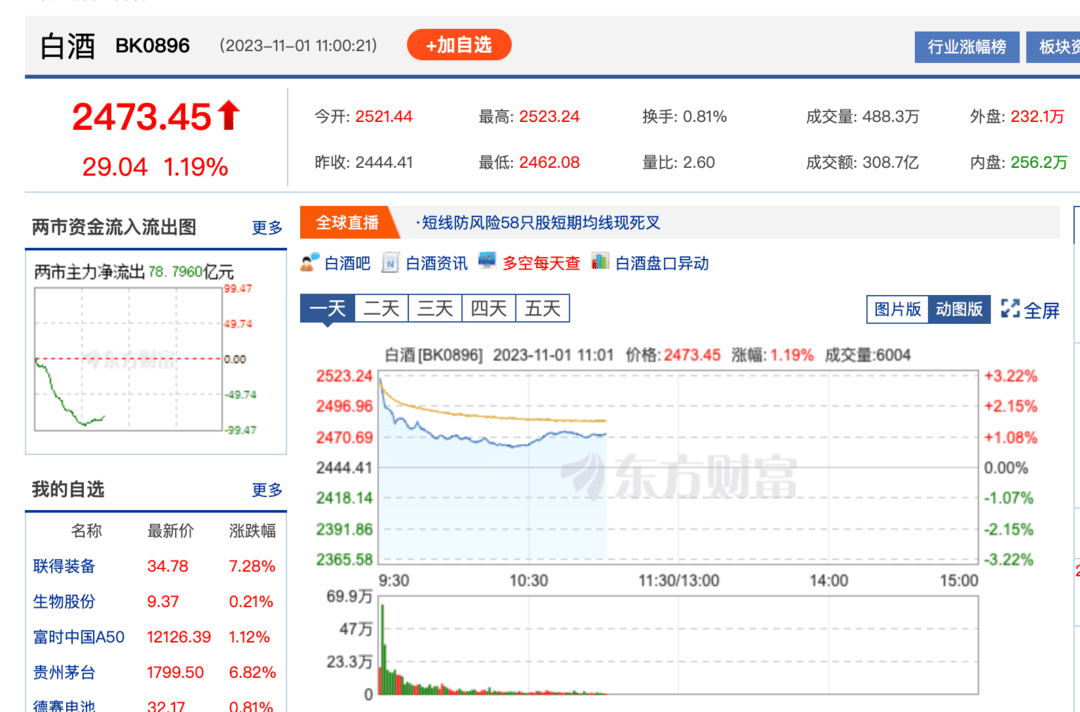Image resolution: width=1080 pixels, height=712 pixels.
Task: Click the 白酒资讯 news document icon
Action: click(391, 262)
